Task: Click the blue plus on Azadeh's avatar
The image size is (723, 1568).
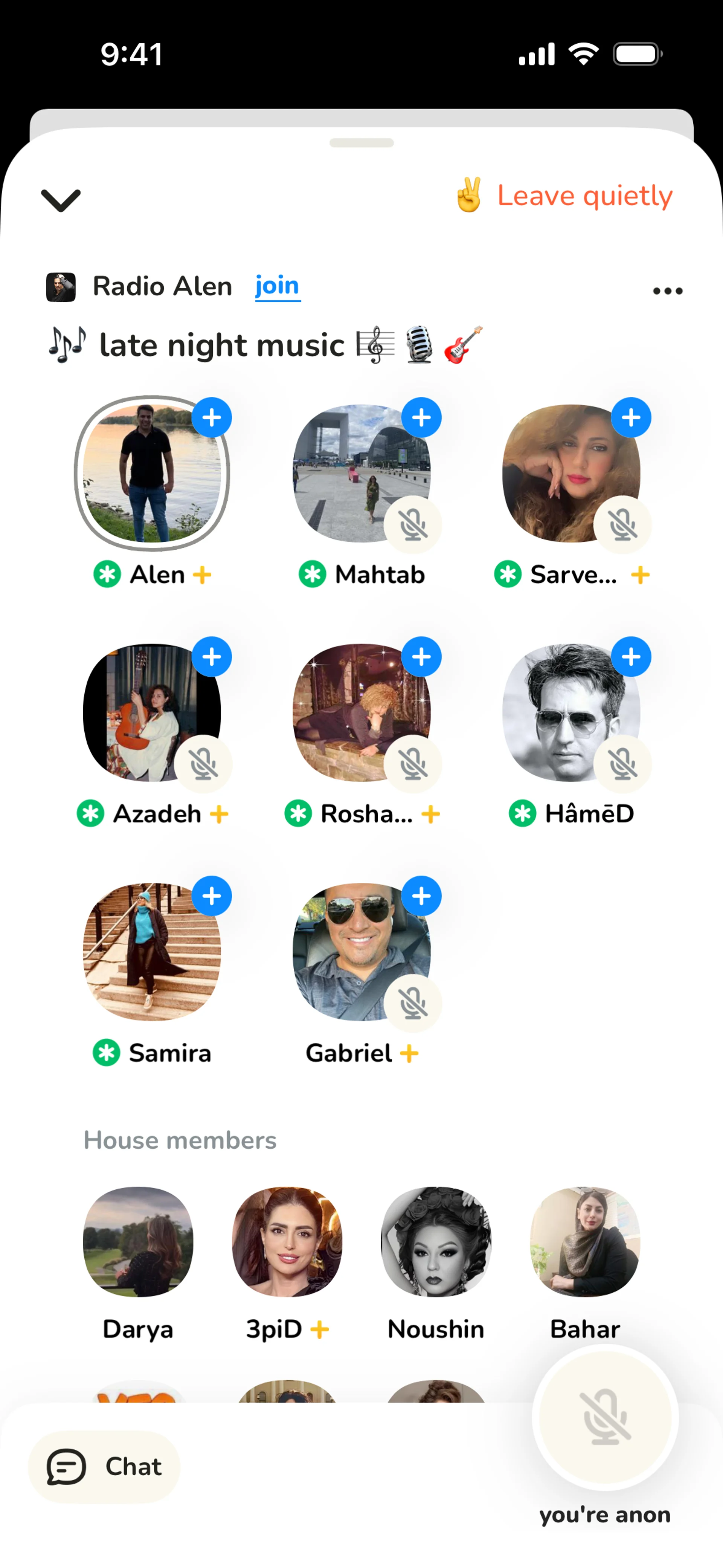Action: 211,657
